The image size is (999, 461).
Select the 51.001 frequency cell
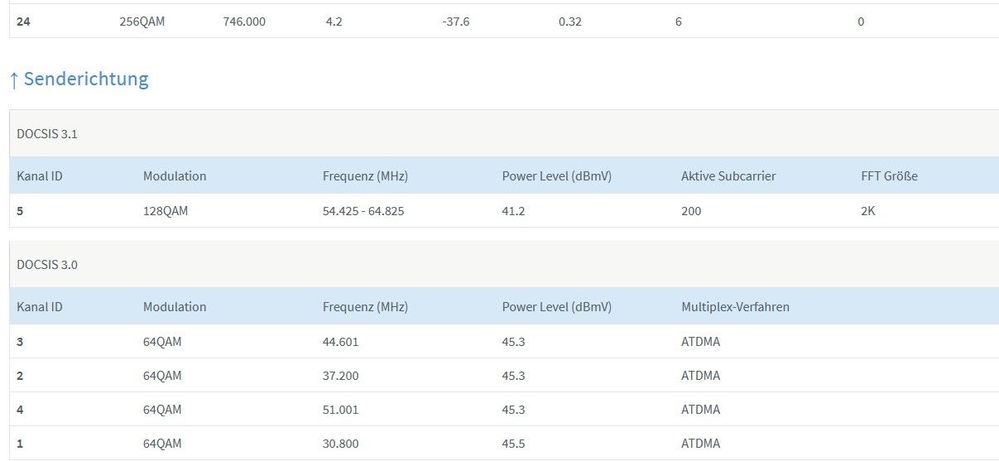point(340,409)
